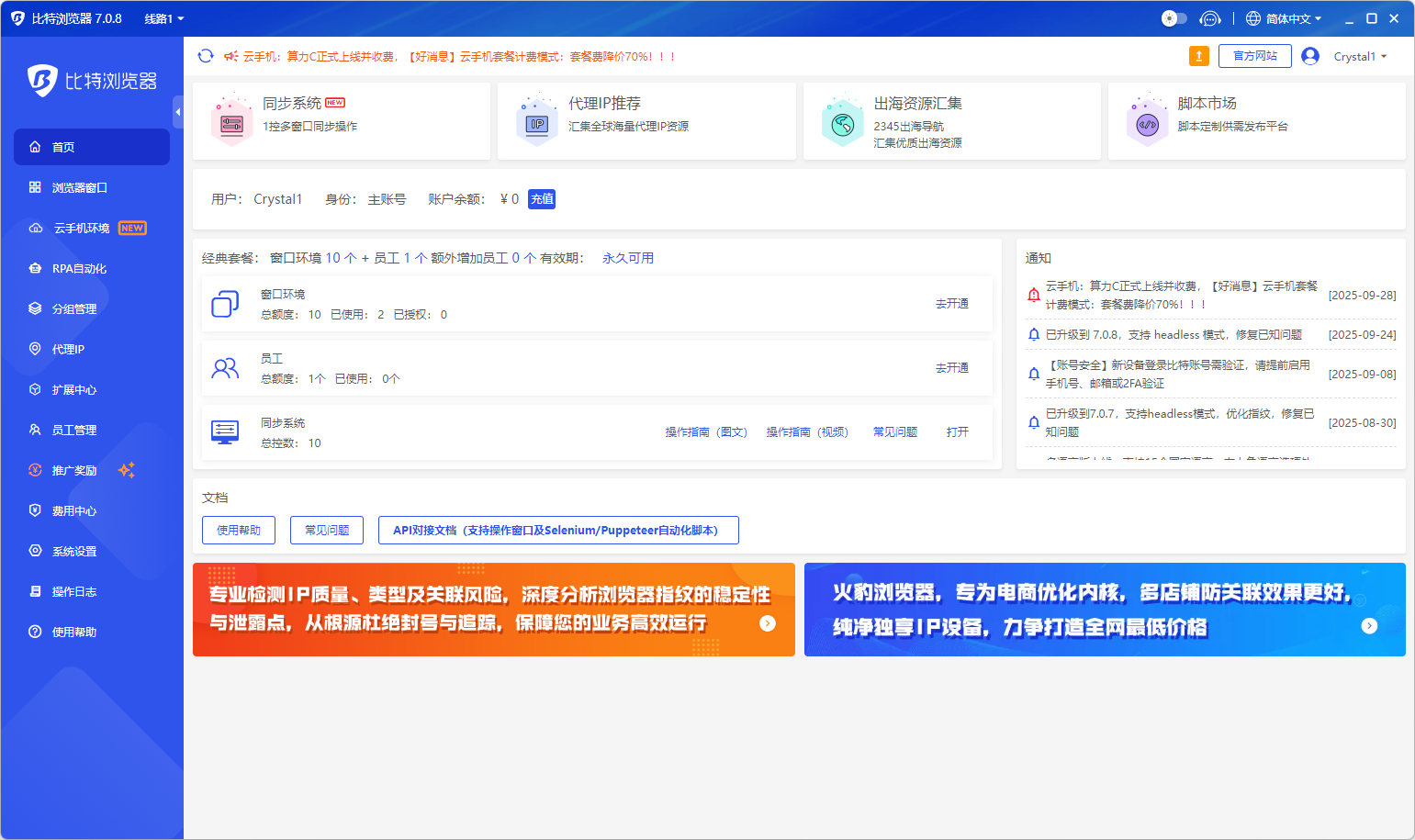The width and height of the screenshot is (1415, 840).
Task: Toggle the light/dark theme switch
Action: (x=1174, y=18)
